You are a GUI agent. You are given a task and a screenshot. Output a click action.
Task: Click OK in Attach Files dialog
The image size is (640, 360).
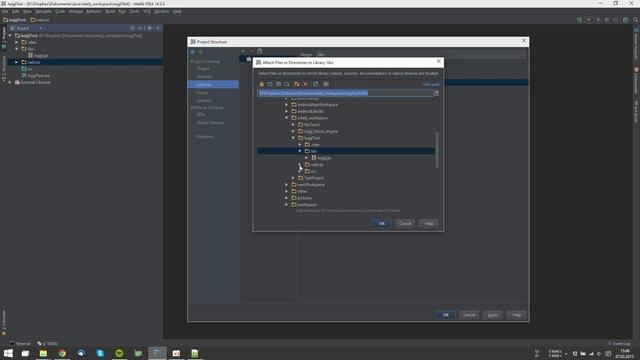[382, 224]
